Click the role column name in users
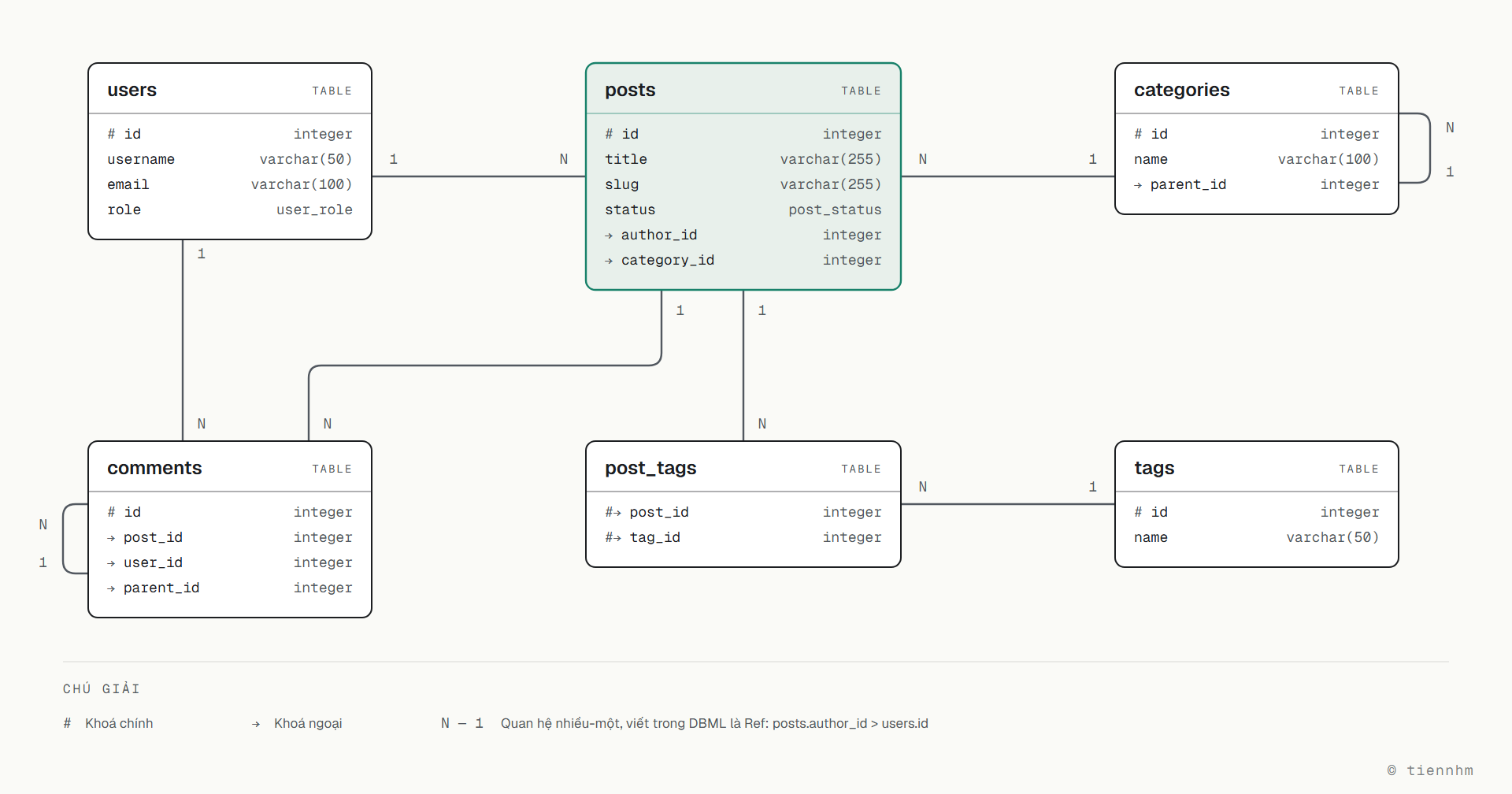 pos(124,210)
